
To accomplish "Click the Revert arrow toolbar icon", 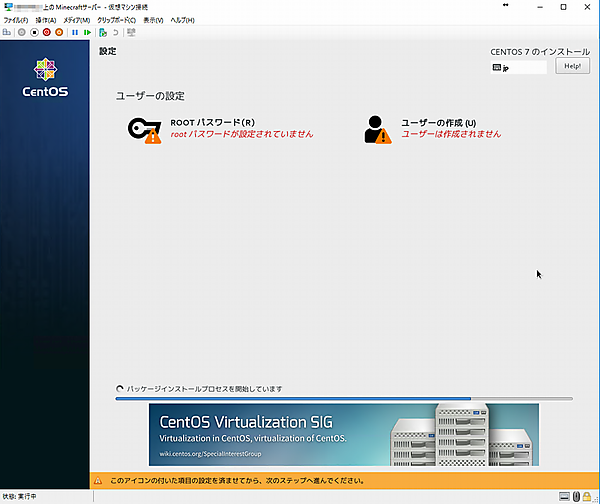I will point(114,32).
